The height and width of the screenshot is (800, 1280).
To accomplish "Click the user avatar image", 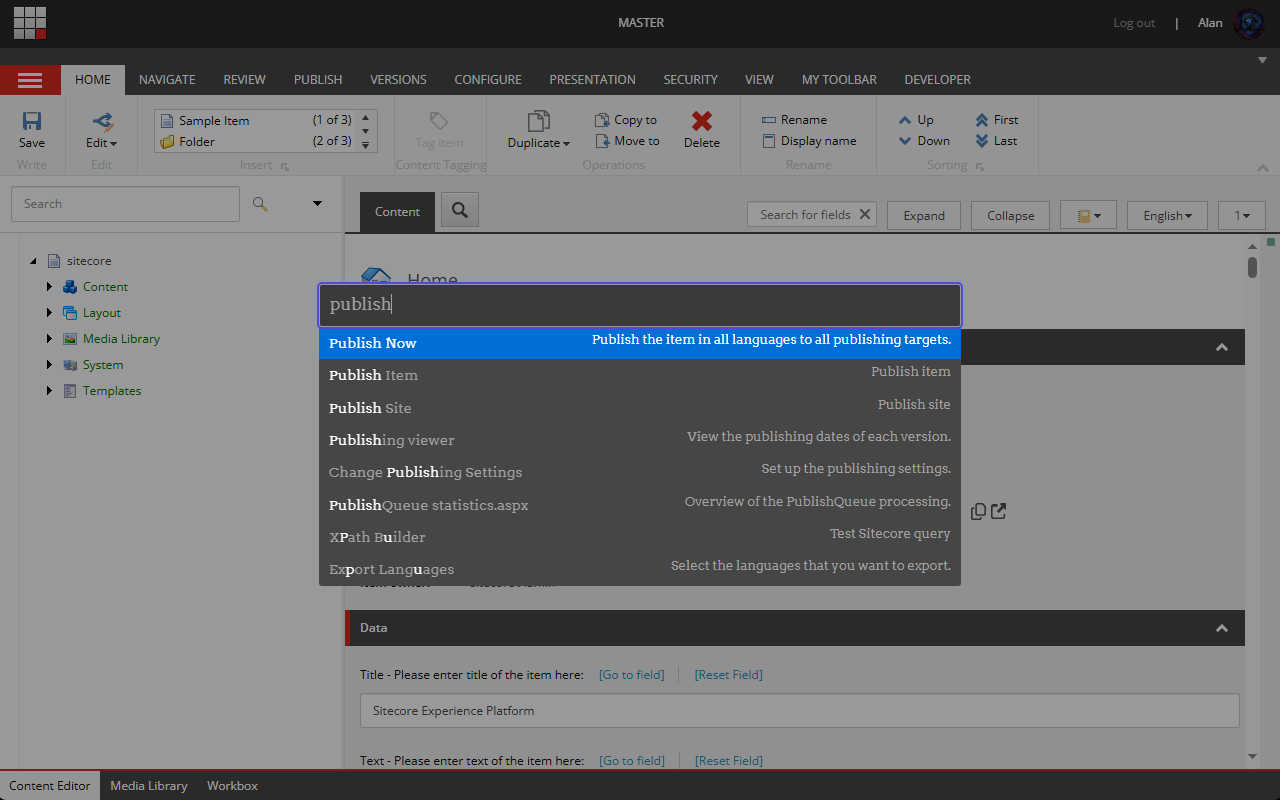I will point(1249,23).
